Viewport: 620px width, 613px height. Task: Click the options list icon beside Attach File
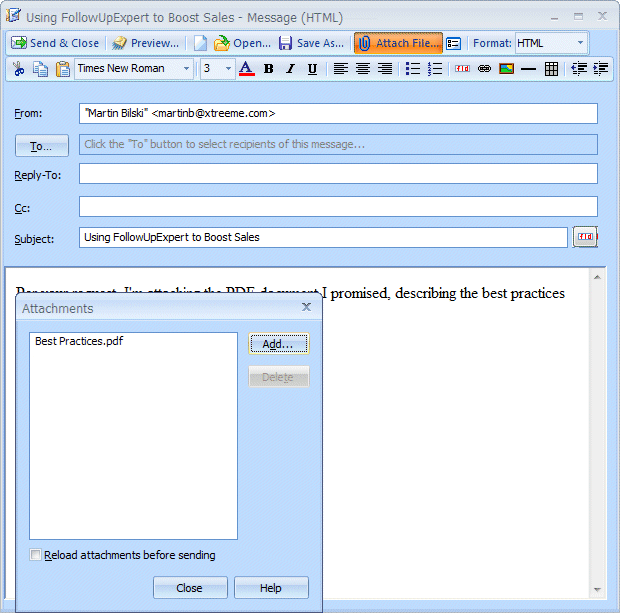pos(453,44)
